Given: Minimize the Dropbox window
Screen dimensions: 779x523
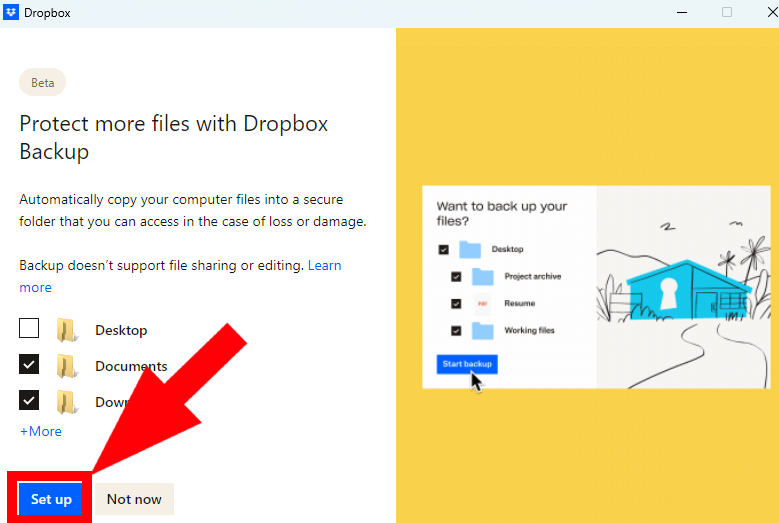Looking at the screenshot, I should [682, 12].
